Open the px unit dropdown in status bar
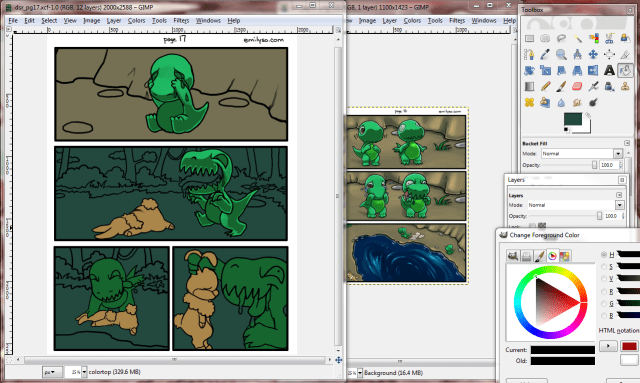Screen dimensions: 640x383 coord(52,372)
